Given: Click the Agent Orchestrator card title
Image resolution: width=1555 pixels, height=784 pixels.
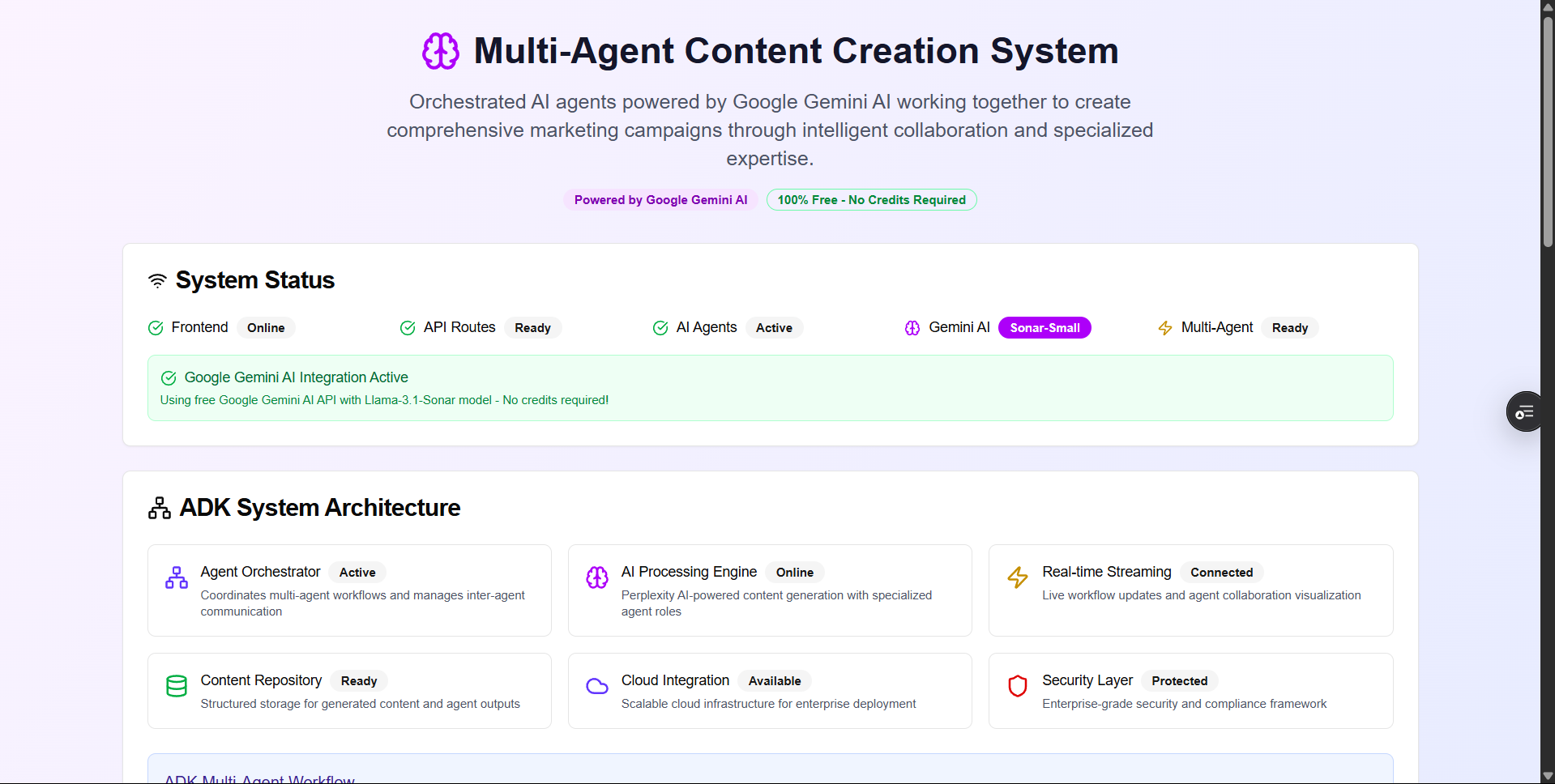Looking at the screenshot, I should [261, 572].
